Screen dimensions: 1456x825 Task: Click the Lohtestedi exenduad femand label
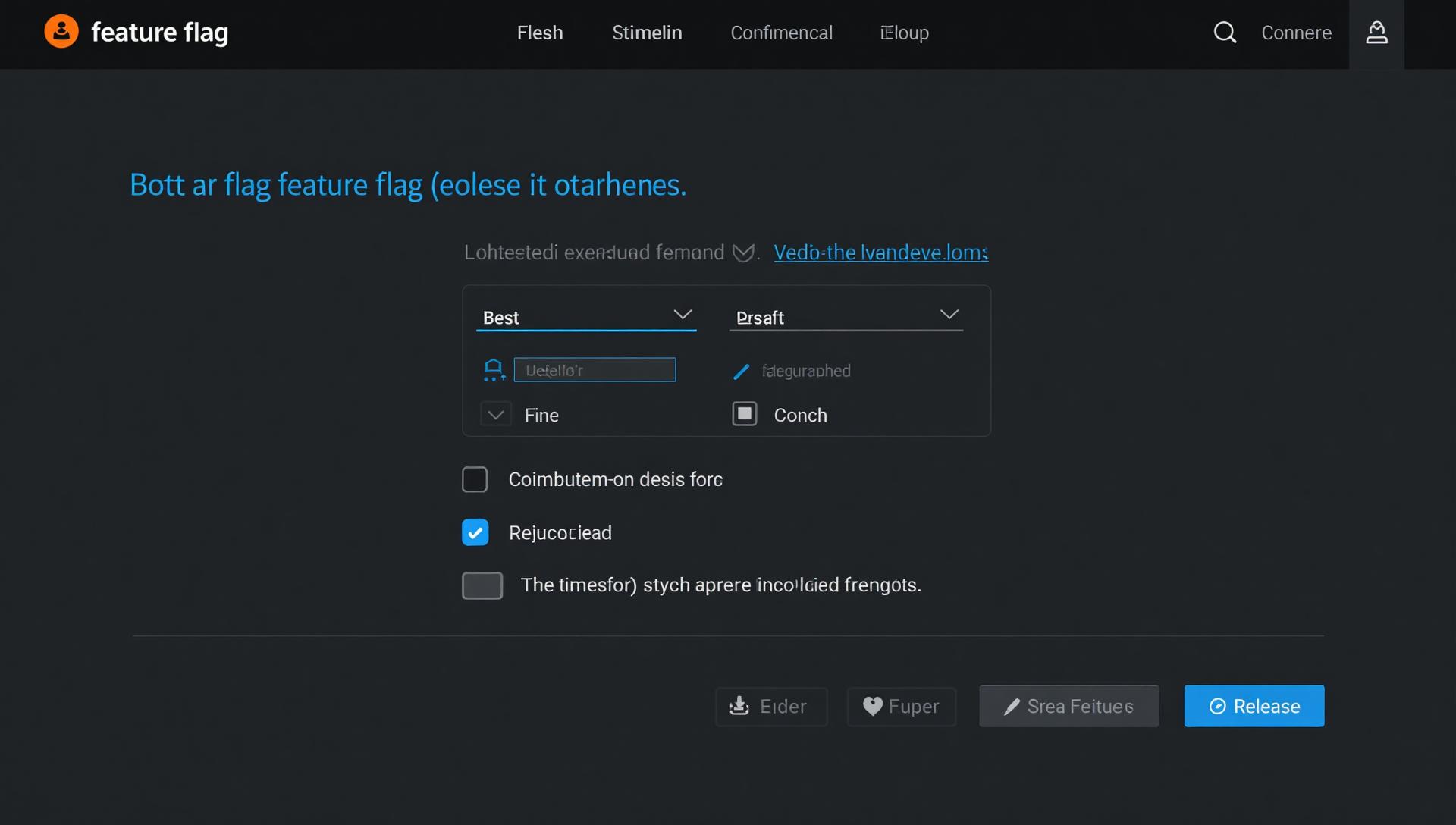594,253
